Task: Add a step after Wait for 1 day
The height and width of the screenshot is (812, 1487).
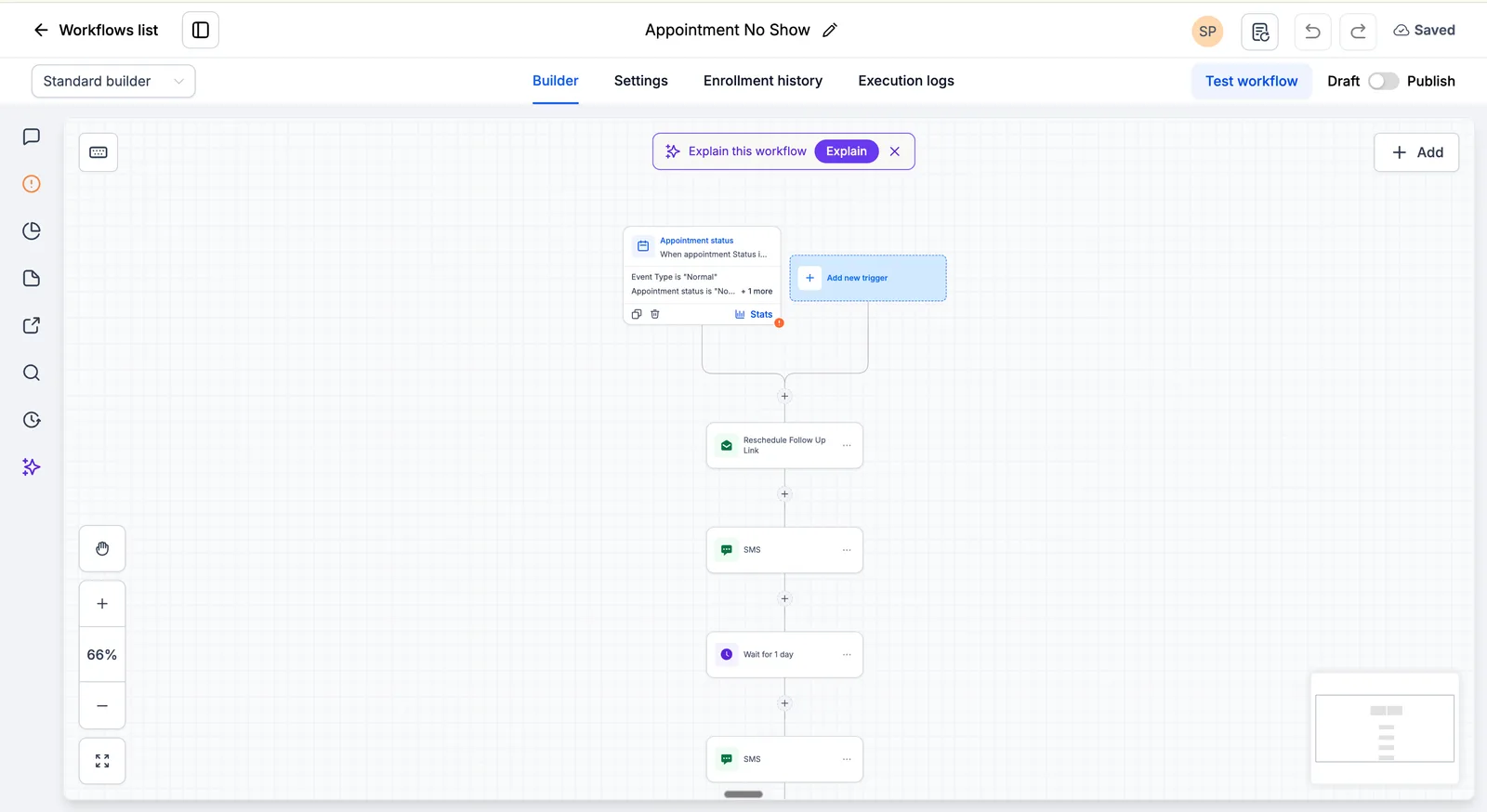Action: 784,703
